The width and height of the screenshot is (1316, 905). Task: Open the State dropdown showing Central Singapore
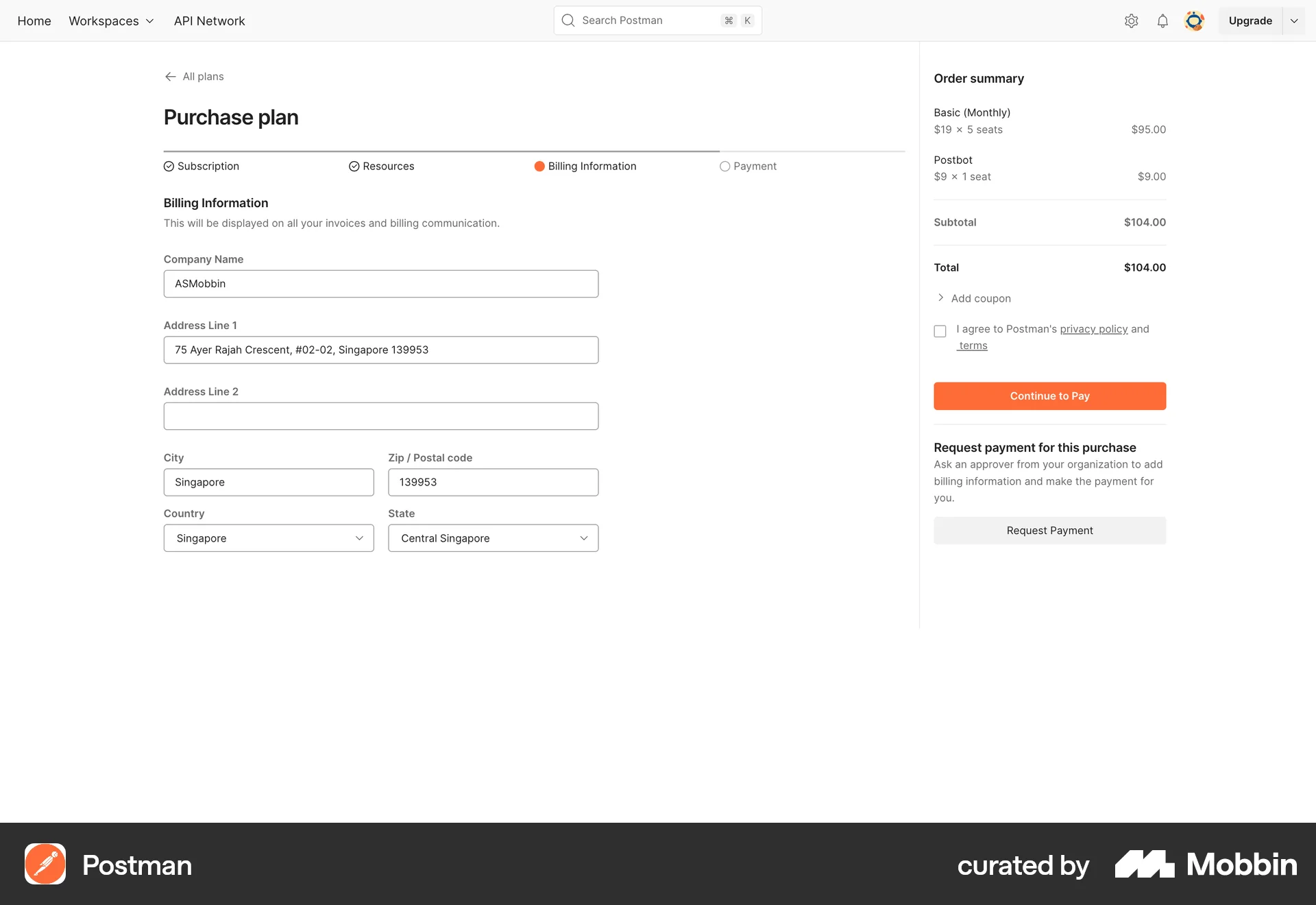pyautogui.click(x=493, y=538)
